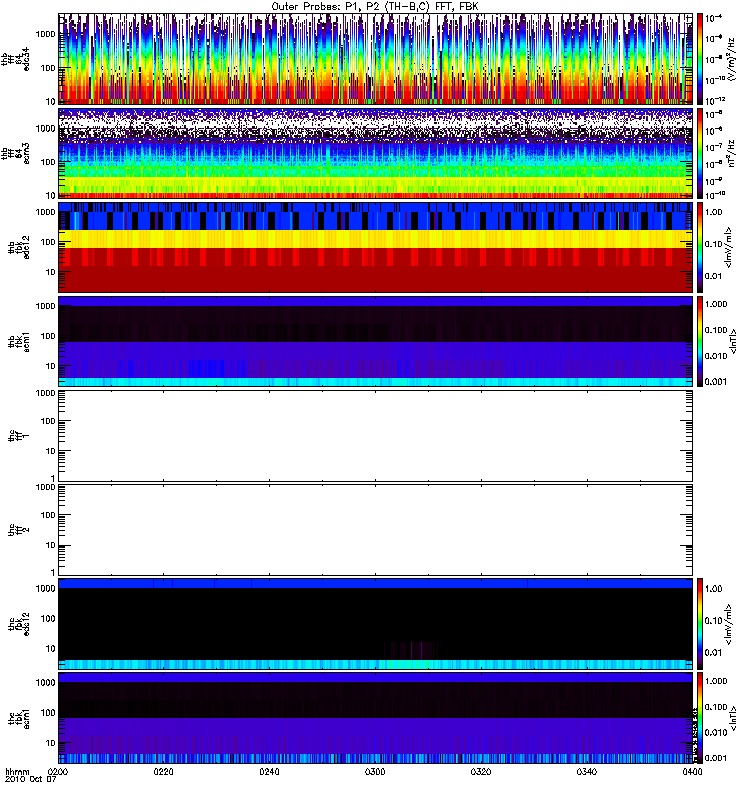Click the 1.00 label on the thc edc12 color bar
The image size is (750, 800).
pyautogui.click(x=713, y=589)
